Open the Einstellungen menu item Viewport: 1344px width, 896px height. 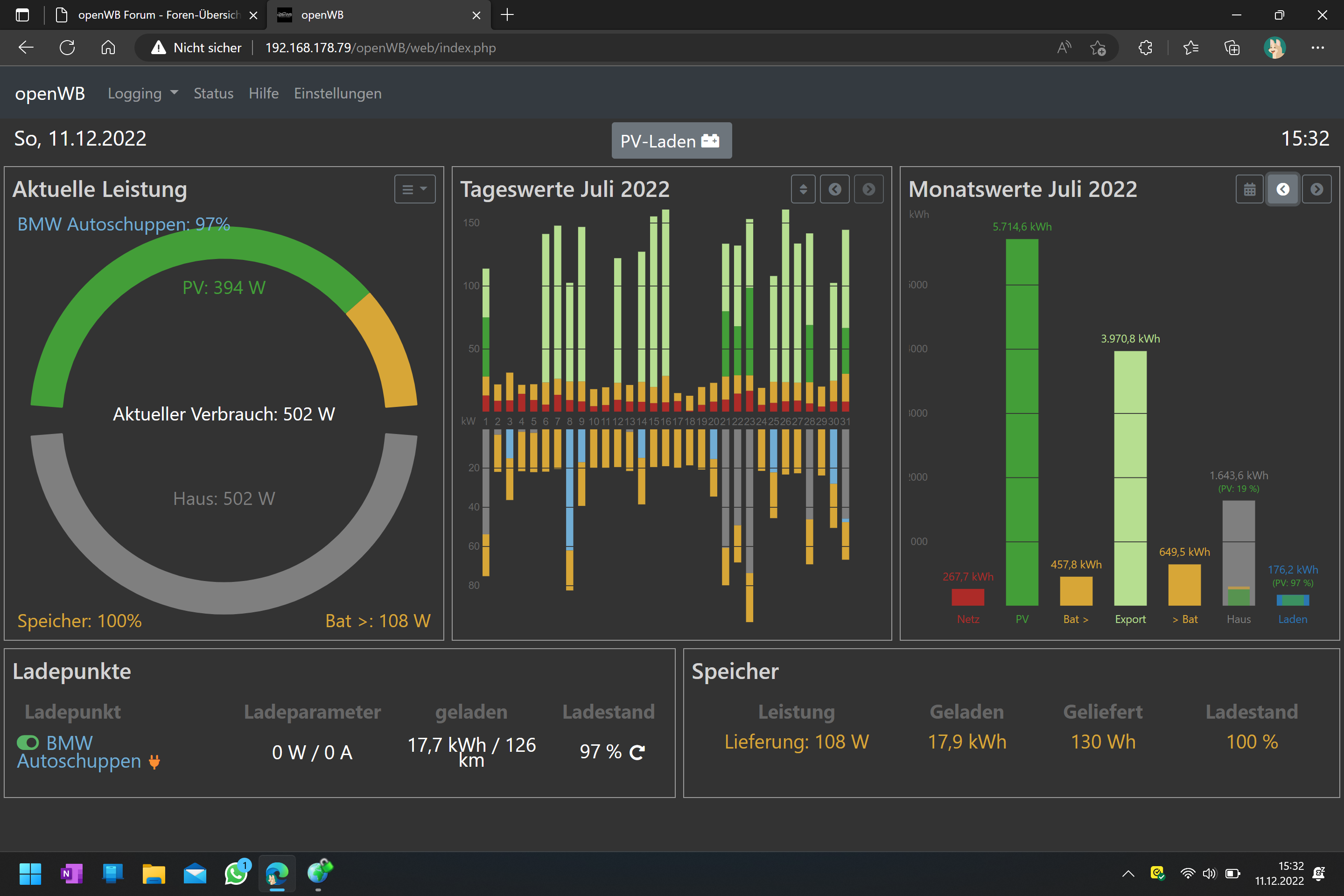tap(337, 93)
